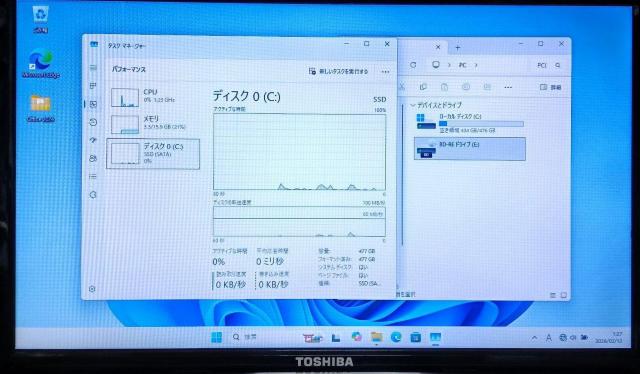Open File Explorer toolbar three-dot menu
640x374 pixels.
(x=508, y=87)
